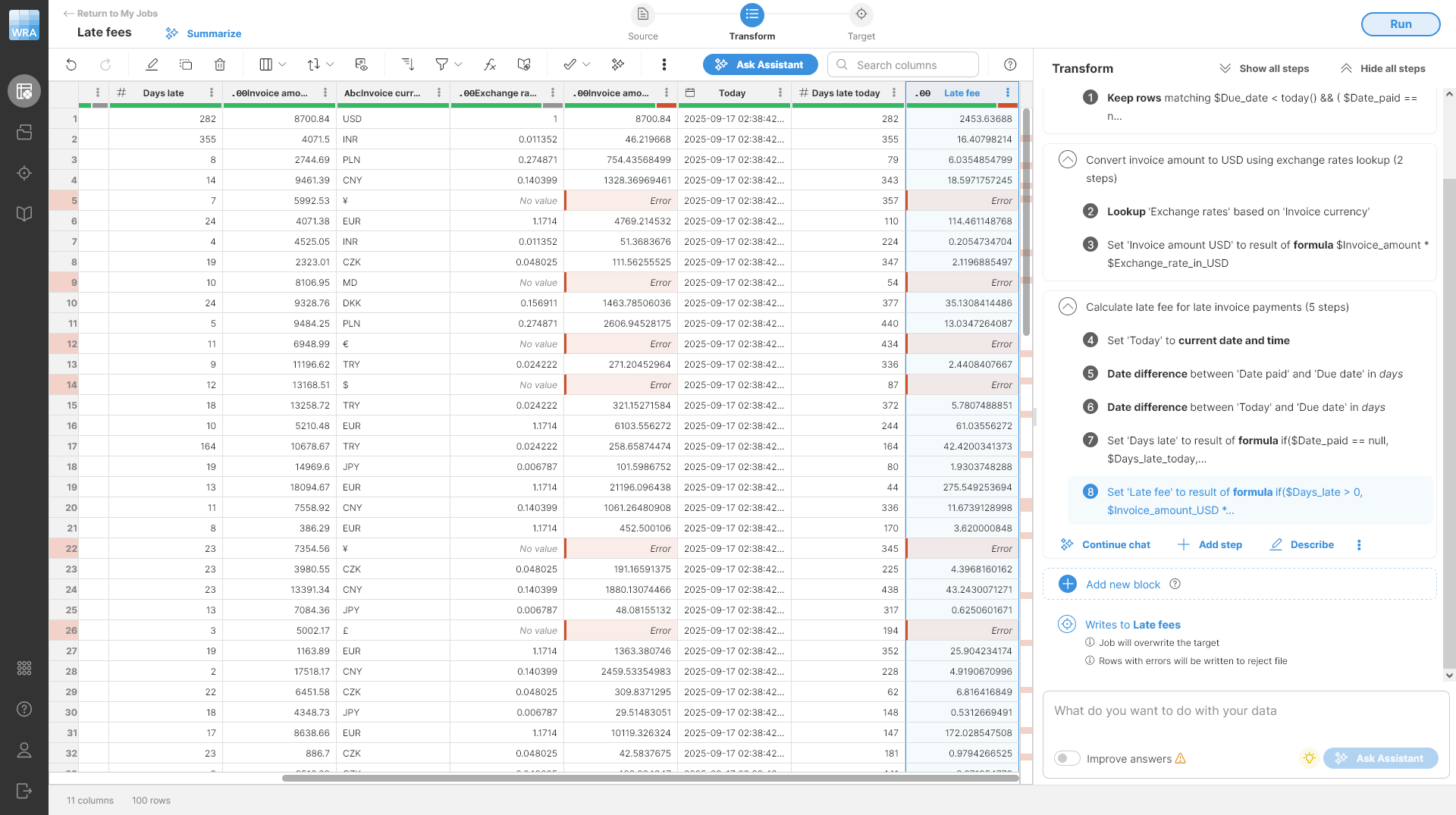This screenshot has height=815, width=1456.
Task: Collapse the Calculate late fee block
Action: (x=1068, y=307)
